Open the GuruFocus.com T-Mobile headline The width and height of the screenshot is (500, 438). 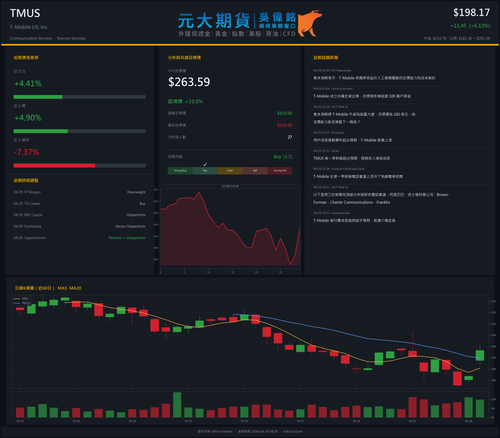(x=362, y=96)
